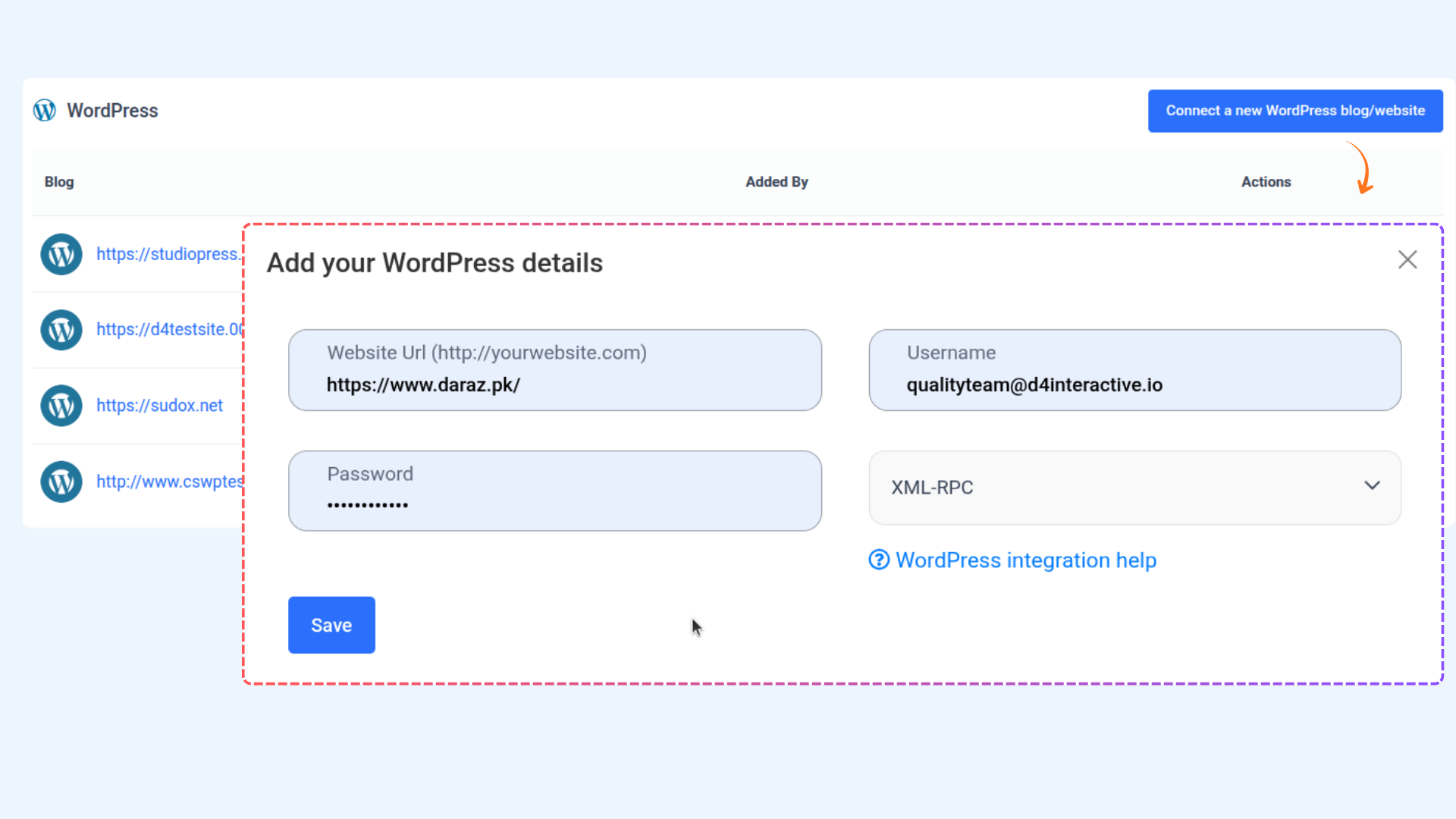Click the sudox.net blog WordPress icon
The image size is (1456, 819).
(61, 406)
